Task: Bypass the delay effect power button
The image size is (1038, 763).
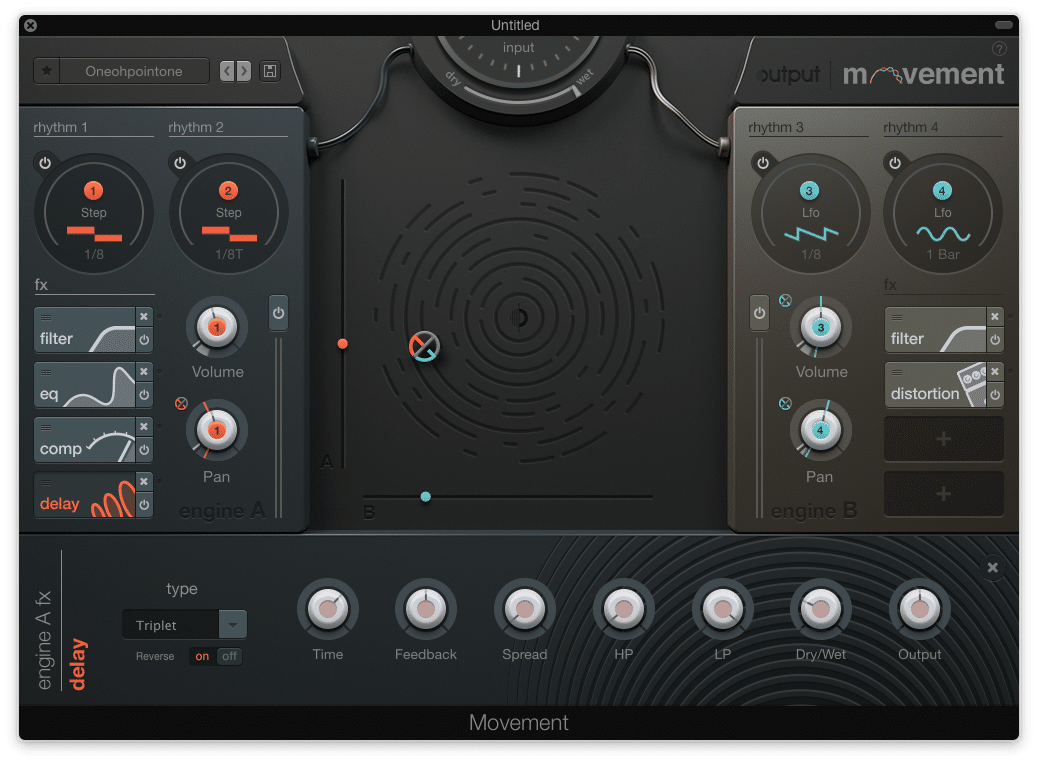Action: pos(144,505)
